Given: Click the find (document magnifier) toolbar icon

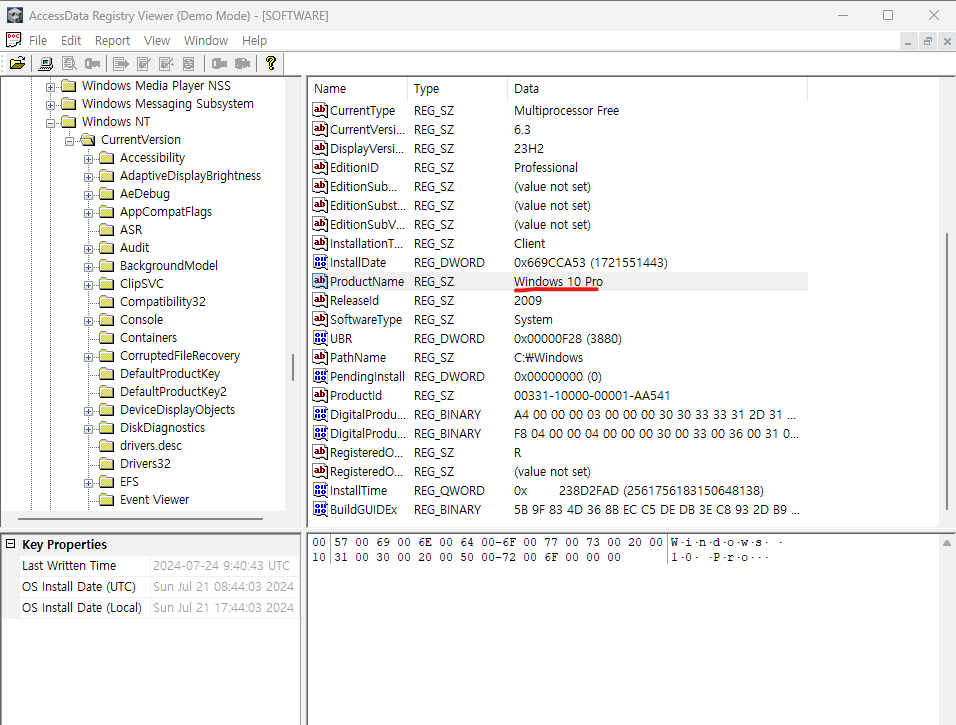Looking at the screenshot, I should tap(70, 63).
